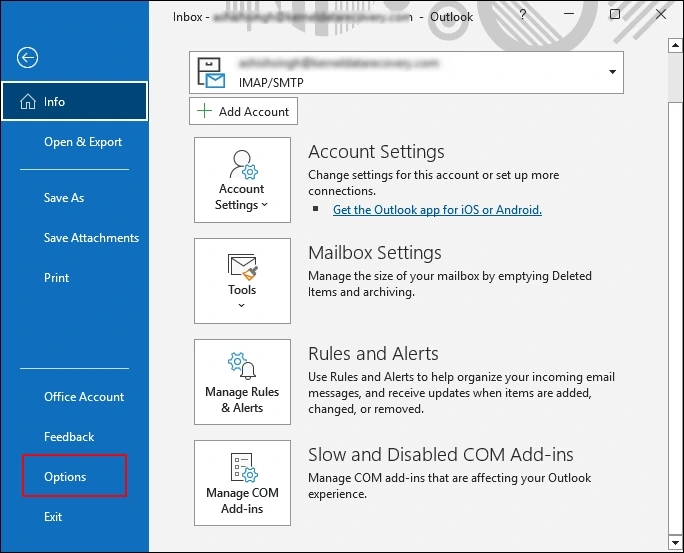
Task: Expand the Tools chevron arrow
Action: point(242,306)
